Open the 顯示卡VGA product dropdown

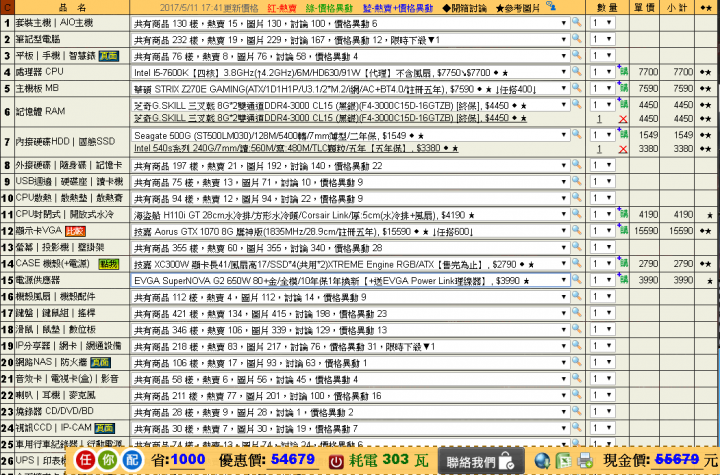[350, 231]
